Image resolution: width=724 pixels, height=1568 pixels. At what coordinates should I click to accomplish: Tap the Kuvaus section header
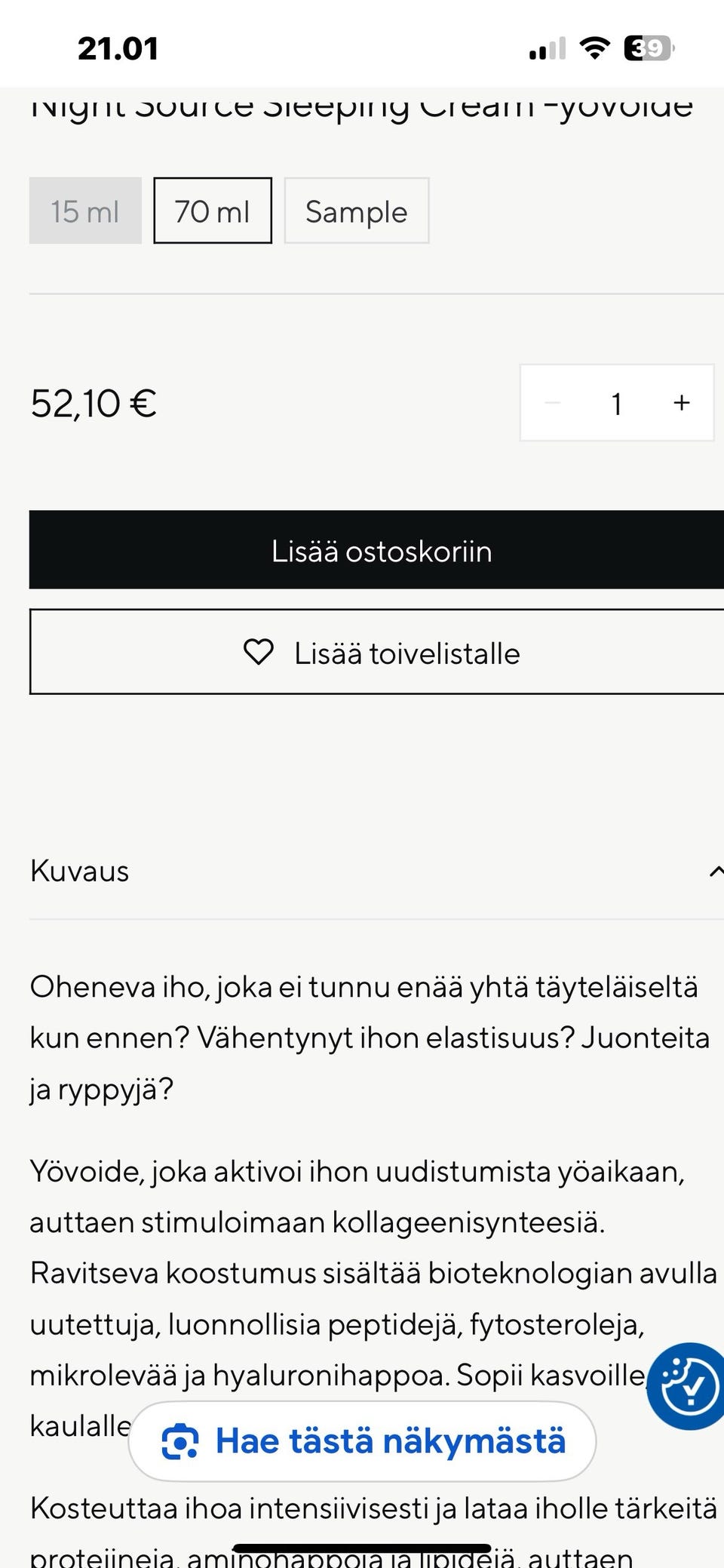point(78,872)
